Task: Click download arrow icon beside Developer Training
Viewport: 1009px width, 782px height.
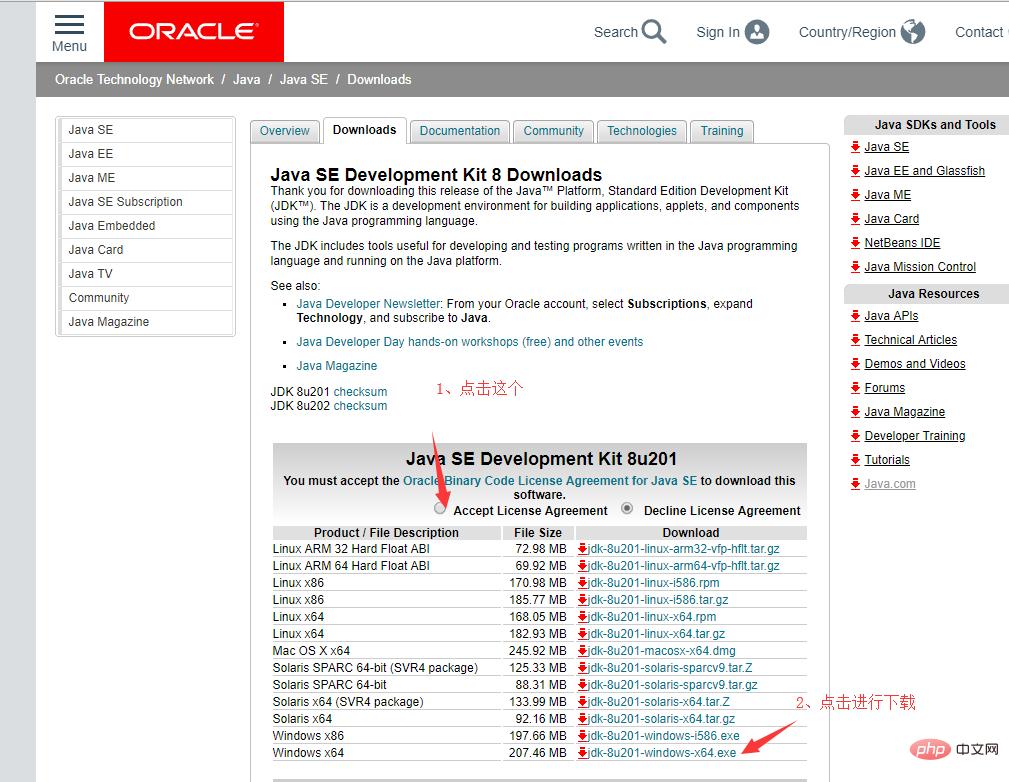Action: (x=855, y=436)
